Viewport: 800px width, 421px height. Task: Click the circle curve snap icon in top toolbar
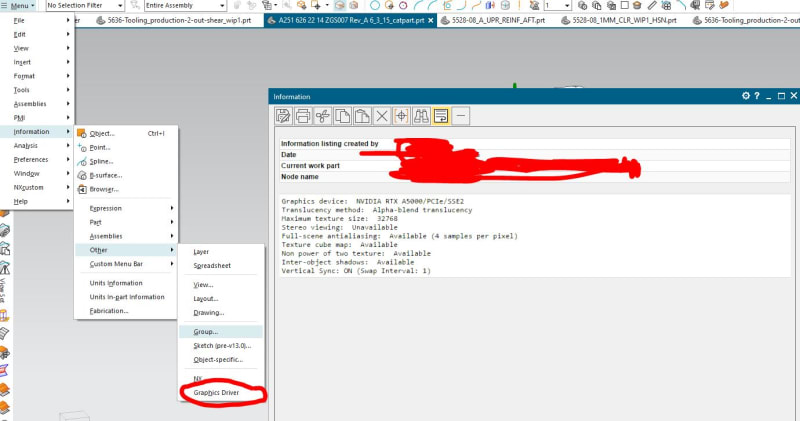click(x=374, y=6)
